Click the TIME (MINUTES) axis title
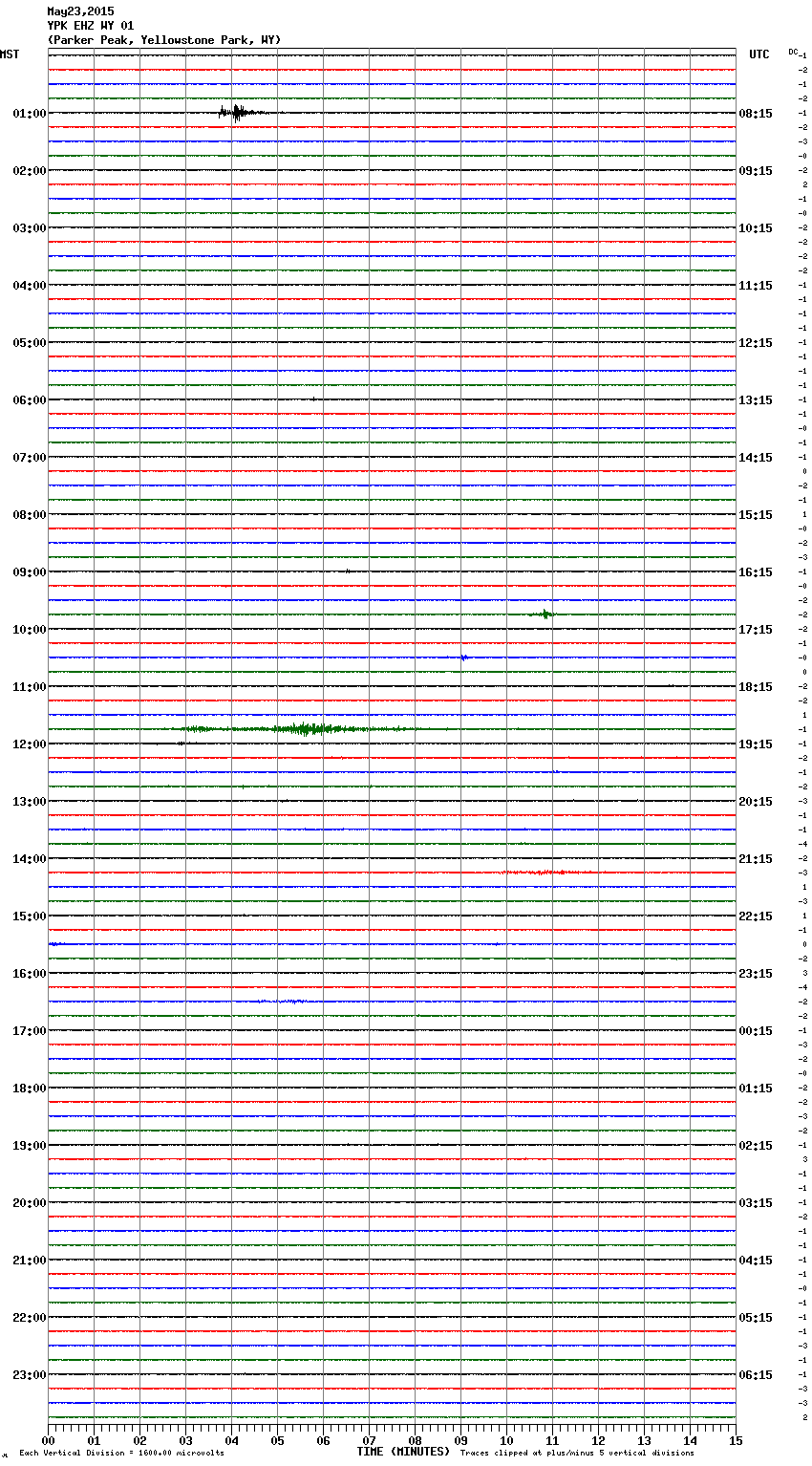The height and width of the screenshot is (1466, 812). 402,1452
